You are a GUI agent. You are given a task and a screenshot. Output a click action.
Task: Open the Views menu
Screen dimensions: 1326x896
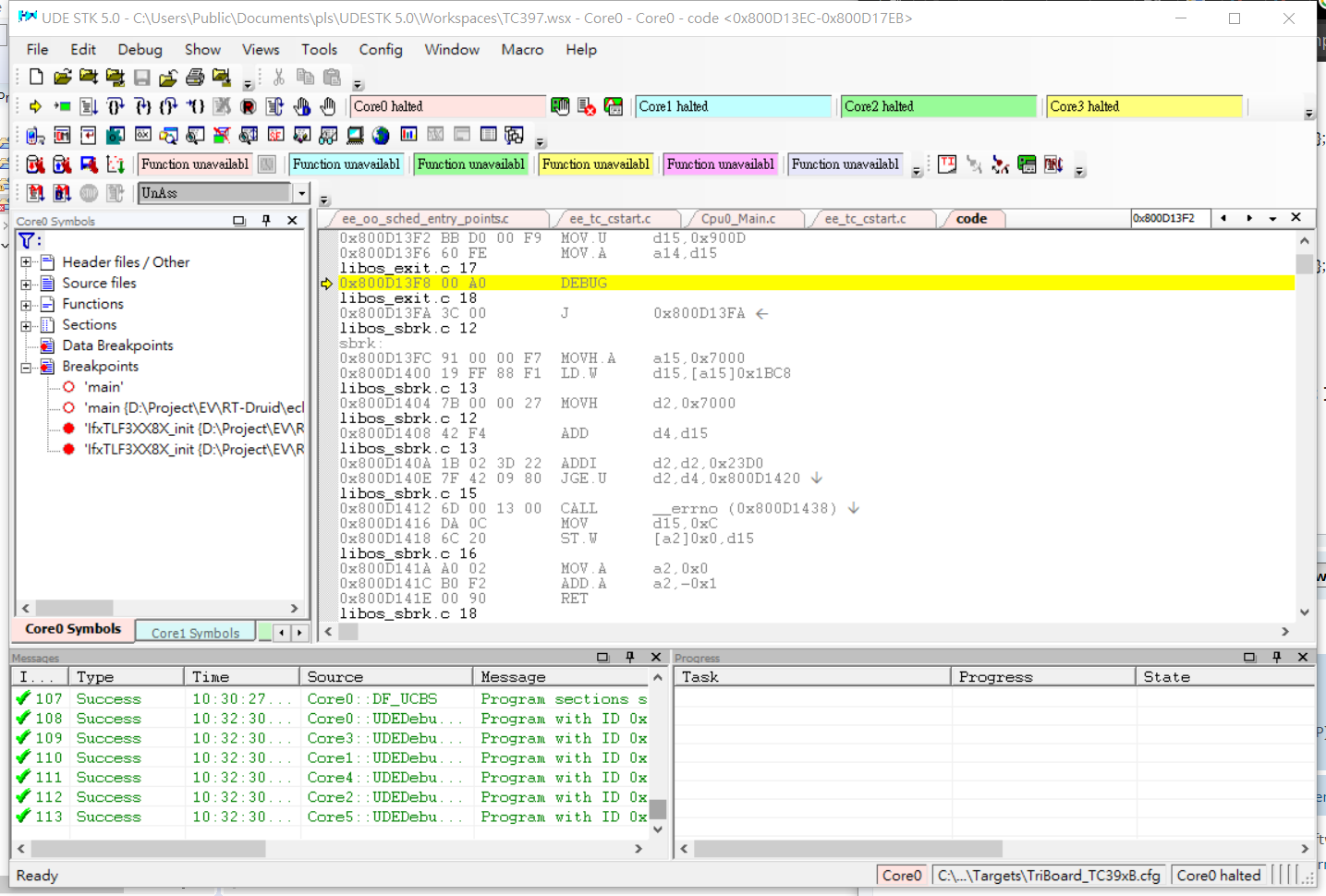[261, 50]
